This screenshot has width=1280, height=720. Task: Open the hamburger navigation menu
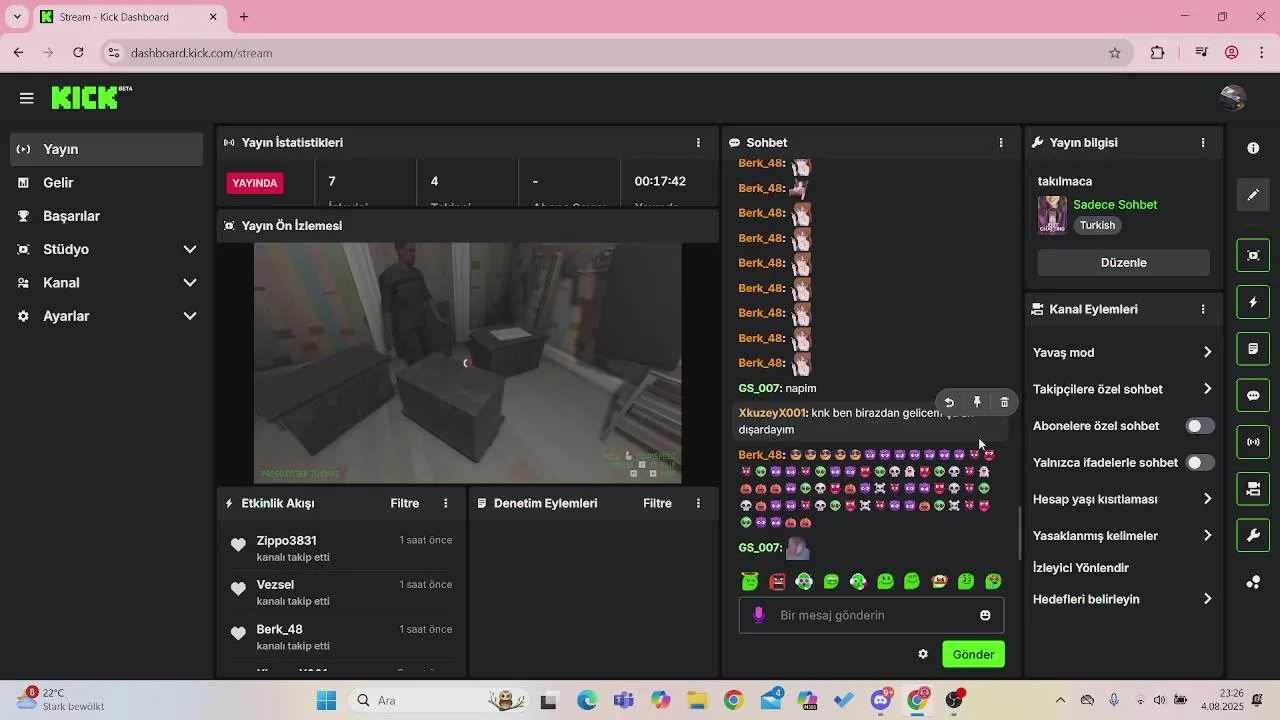(27, 98)
